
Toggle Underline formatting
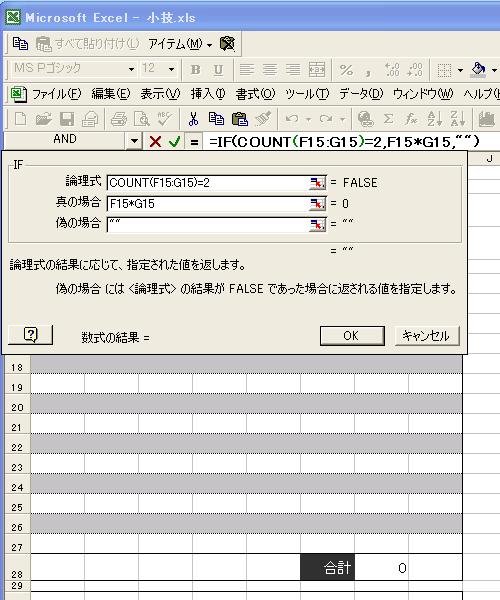click(218, 70)
